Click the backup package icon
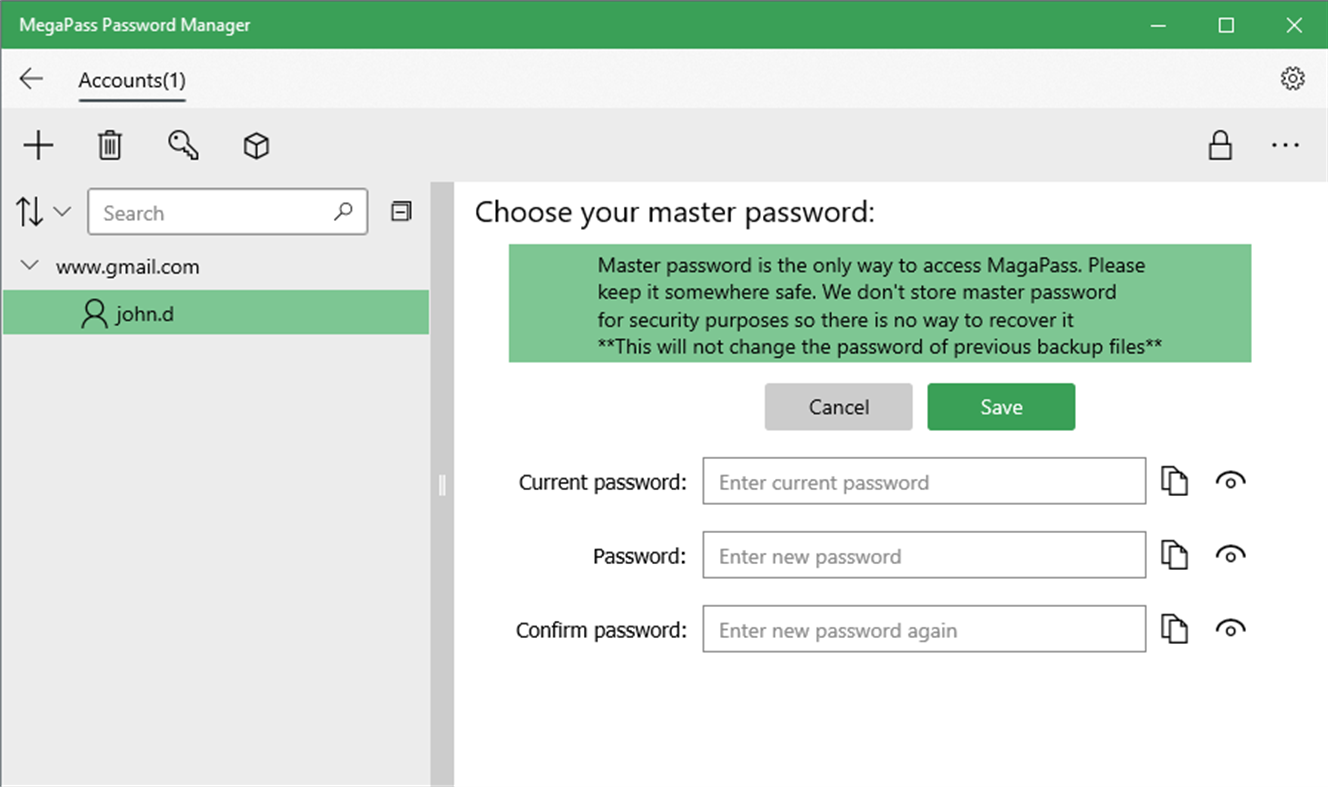Image resolution: width=1328 pixels, height=787 pixels. tap(256, 145)
